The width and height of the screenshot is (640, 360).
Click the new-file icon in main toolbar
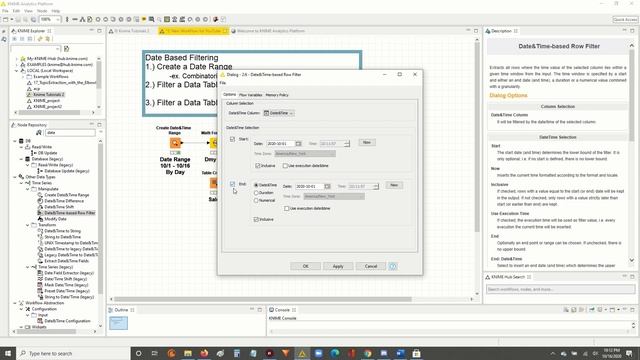[6, 19]
